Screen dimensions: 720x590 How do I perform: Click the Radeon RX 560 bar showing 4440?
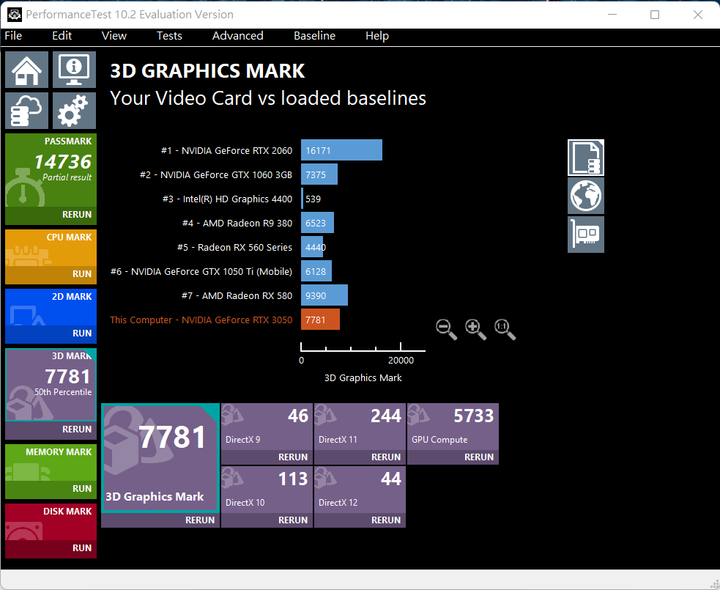click(312, 247)
